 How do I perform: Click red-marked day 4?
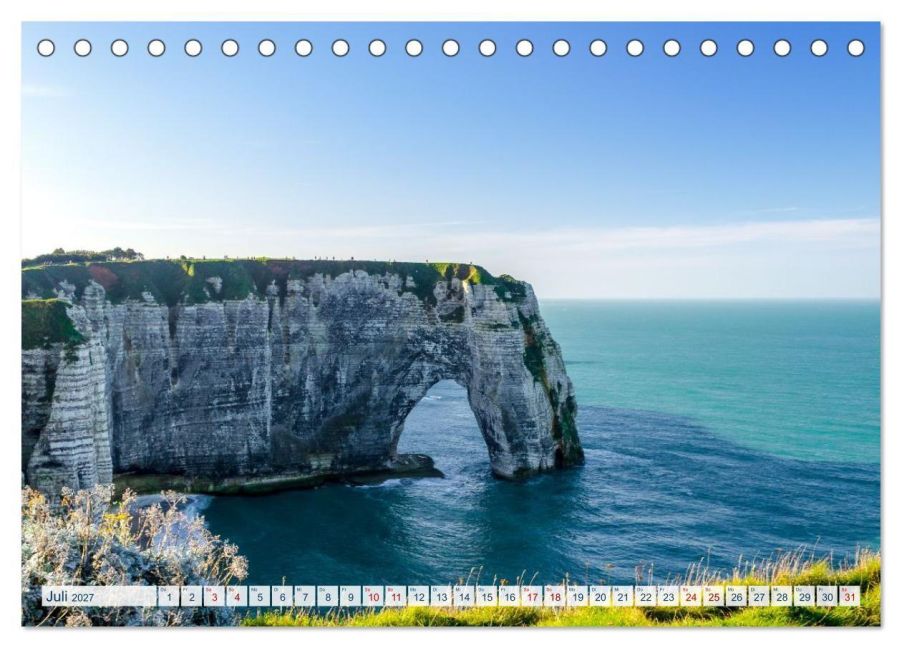(236, 596)
